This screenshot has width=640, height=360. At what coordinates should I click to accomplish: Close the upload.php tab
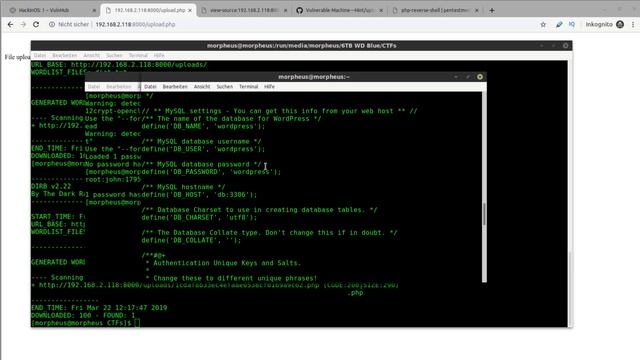190,10
